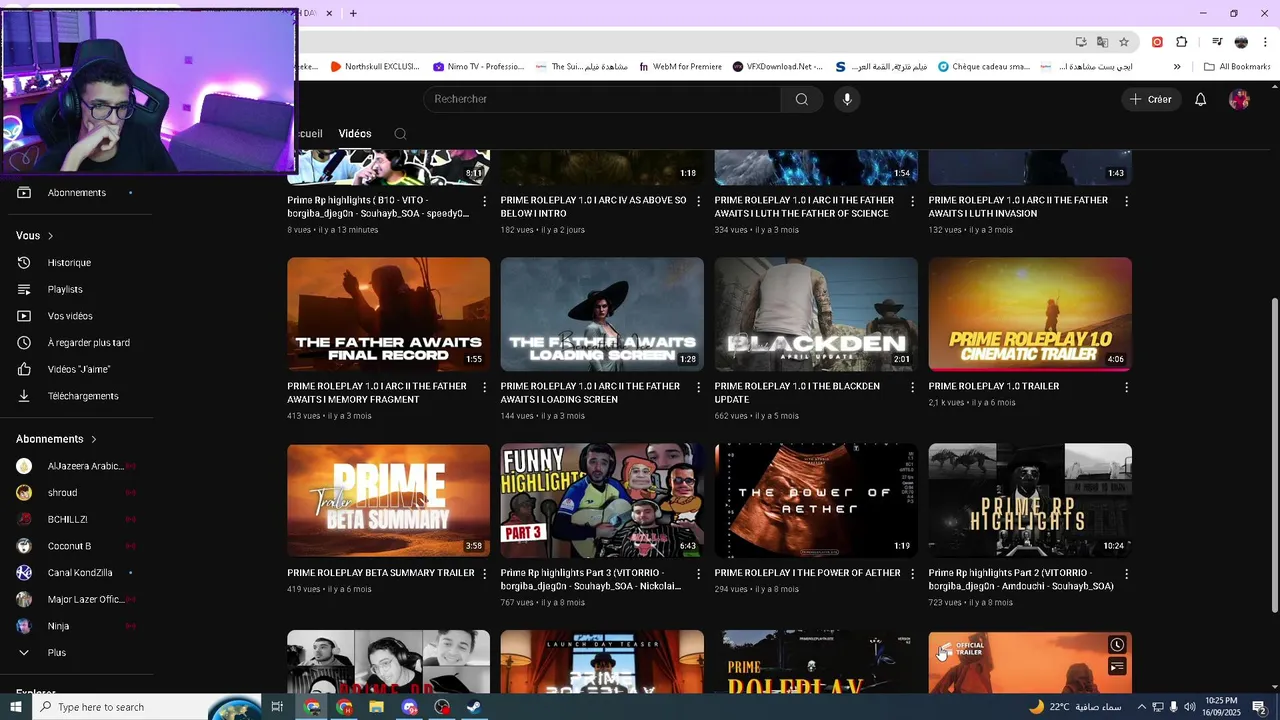Click the Abonnements icon at sidebar top
1280x720 pixels.
[24, 192]
